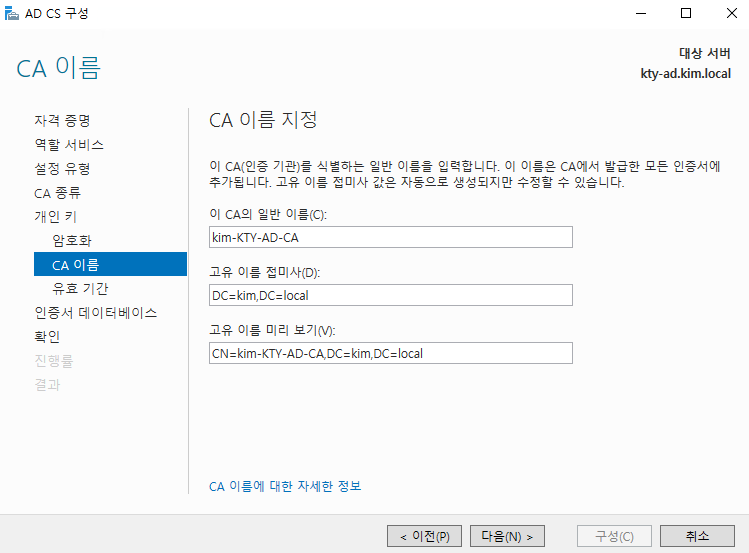Open the 암호화 sub-step
Screen dimensions: 749x553
pos(72,240)
